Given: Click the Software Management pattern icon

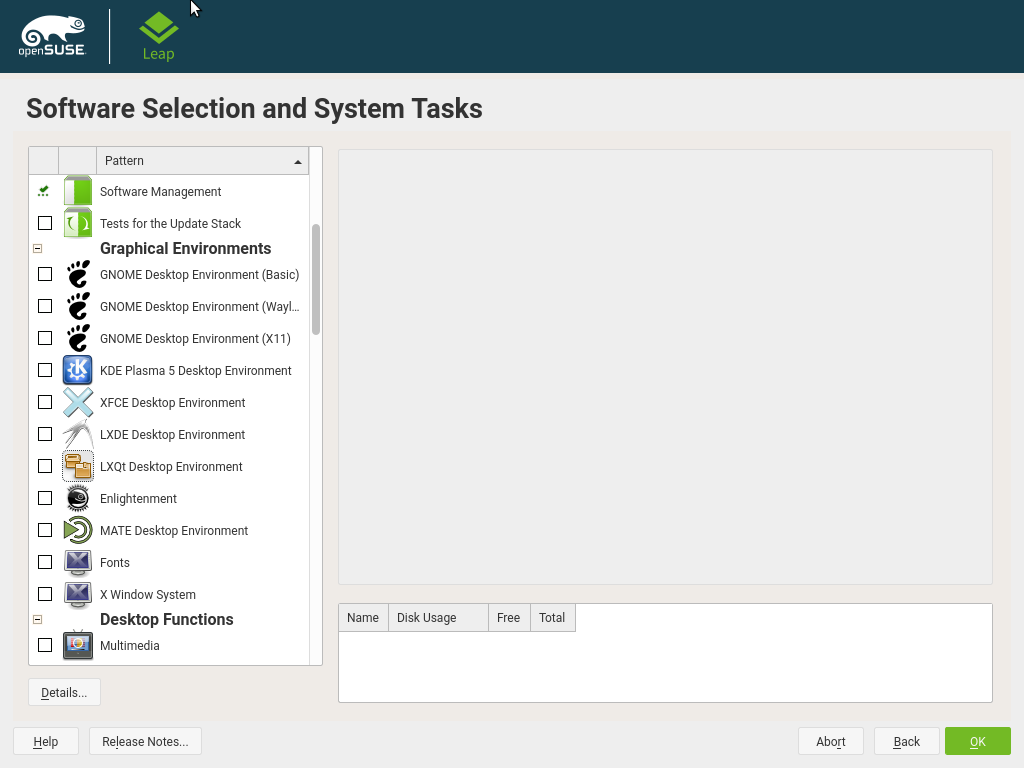Looking at the screenshot, I should pyautogui.click(x=78, y=191).
